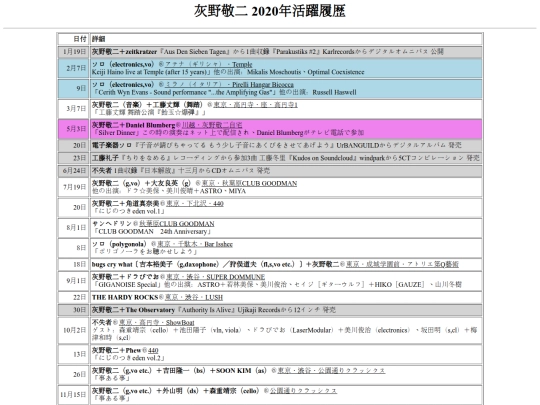Image resolution: width=540 pixels, height=405 pixels.
Task: Click the 不失者 1曲収録『日本解放』entry
Action: [181, 170]
